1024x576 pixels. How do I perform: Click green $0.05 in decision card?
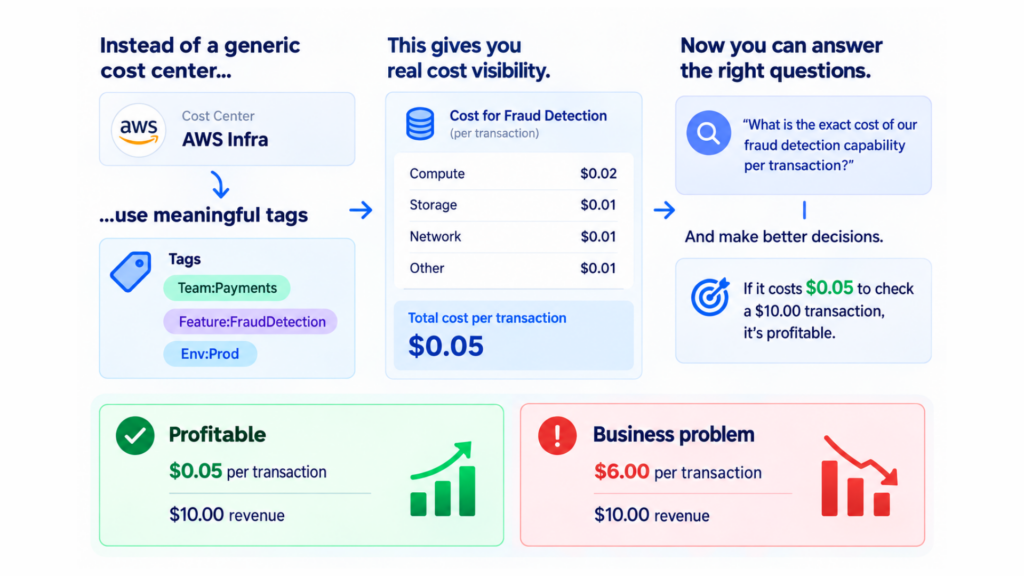point(829,288)
